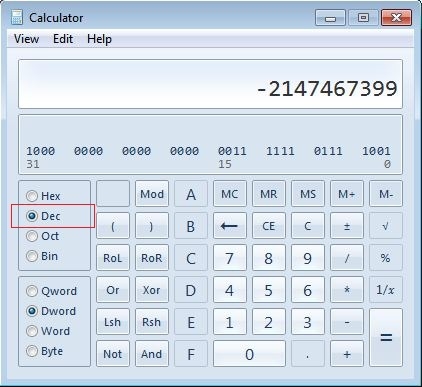Image resolution: width=422 pixels, height=387 pixels.
Task: Click the hex digit C key beside RoR
Action: tap(191, 258)
